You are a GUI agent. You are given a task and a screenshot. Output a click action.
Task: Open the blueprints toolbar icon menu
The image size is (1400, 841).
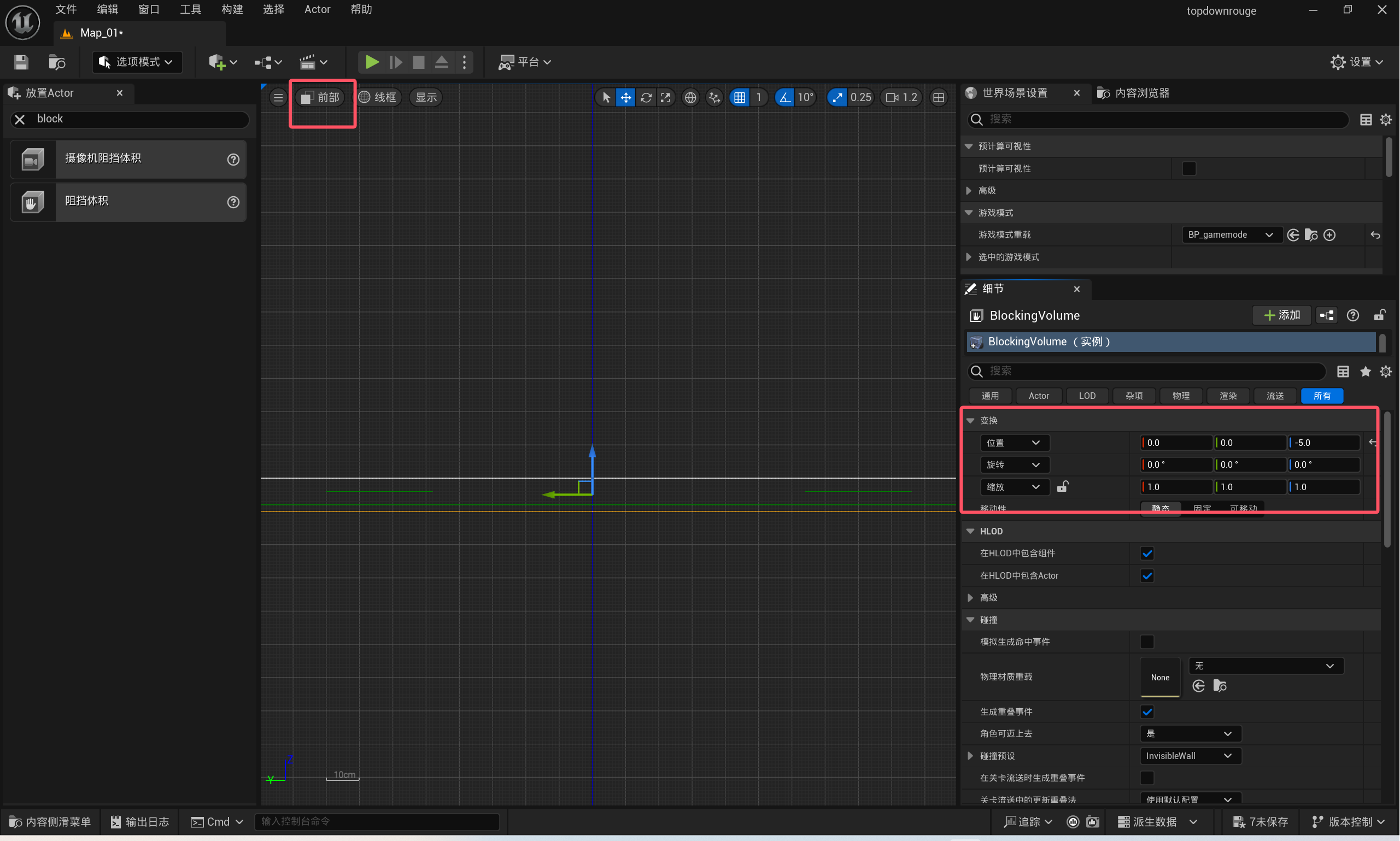[268, 62]
